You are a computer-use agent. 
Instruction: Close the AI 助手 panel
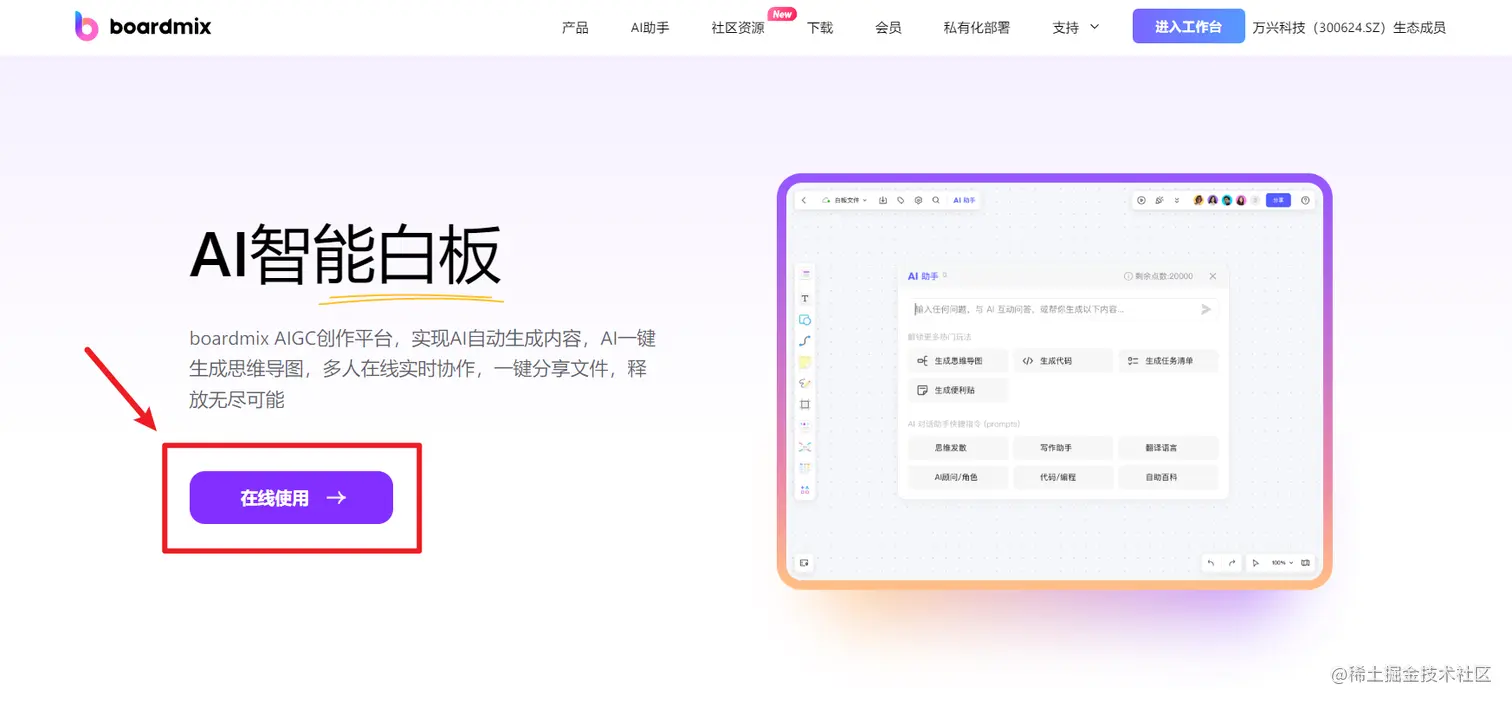click(1213, 276)
